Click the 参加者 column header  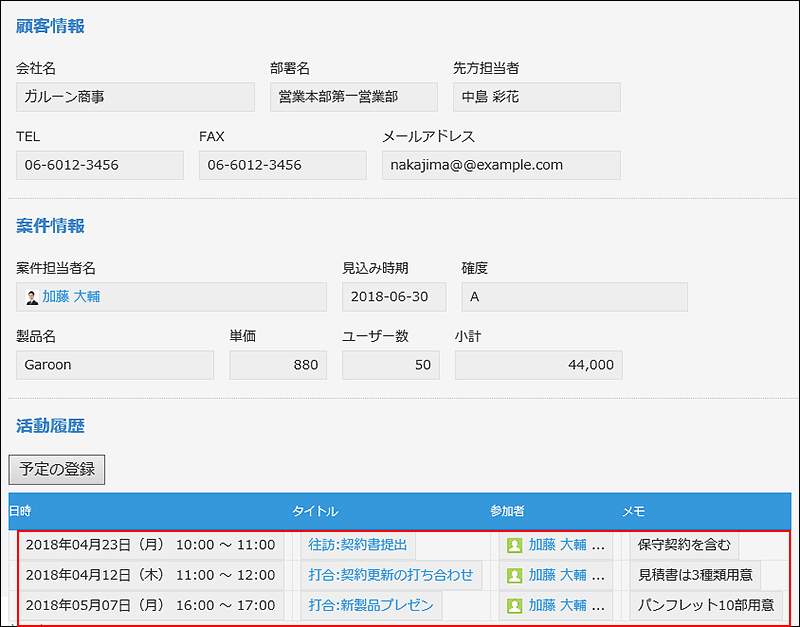pyautogui.click(x=507, y=511)
